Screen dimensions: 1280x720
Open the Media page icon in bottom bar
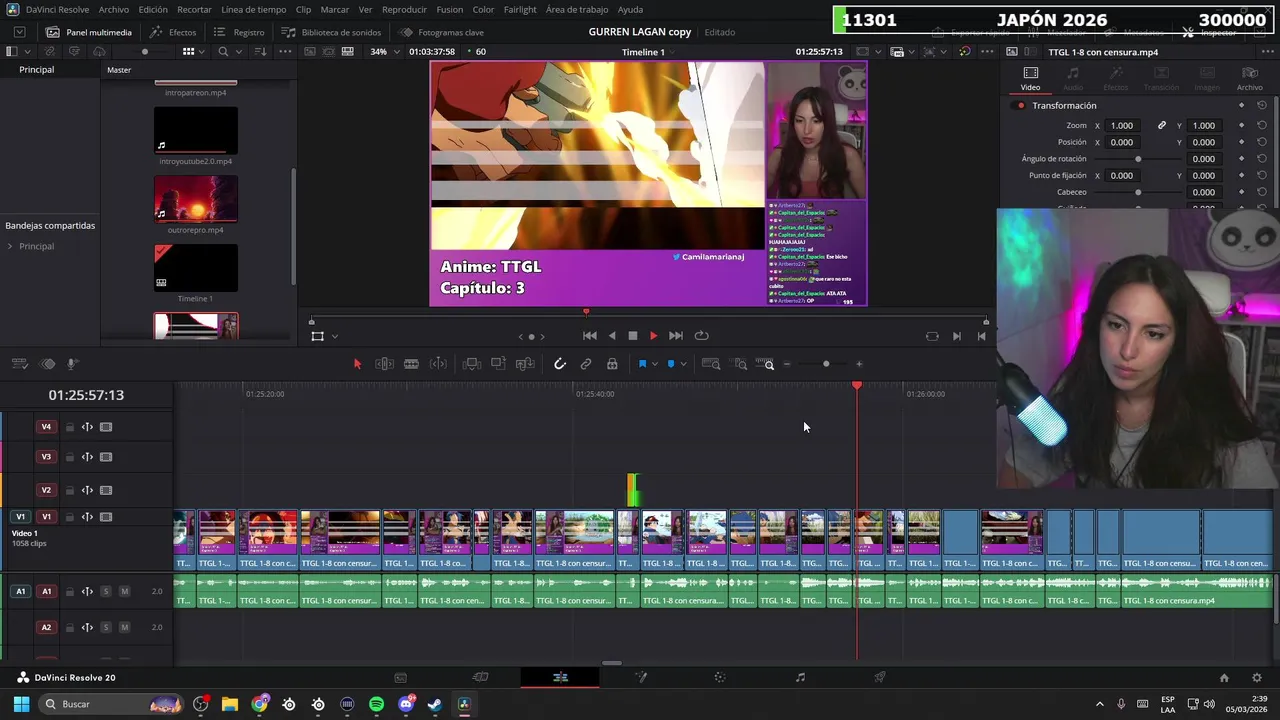[x=400, y=677]
